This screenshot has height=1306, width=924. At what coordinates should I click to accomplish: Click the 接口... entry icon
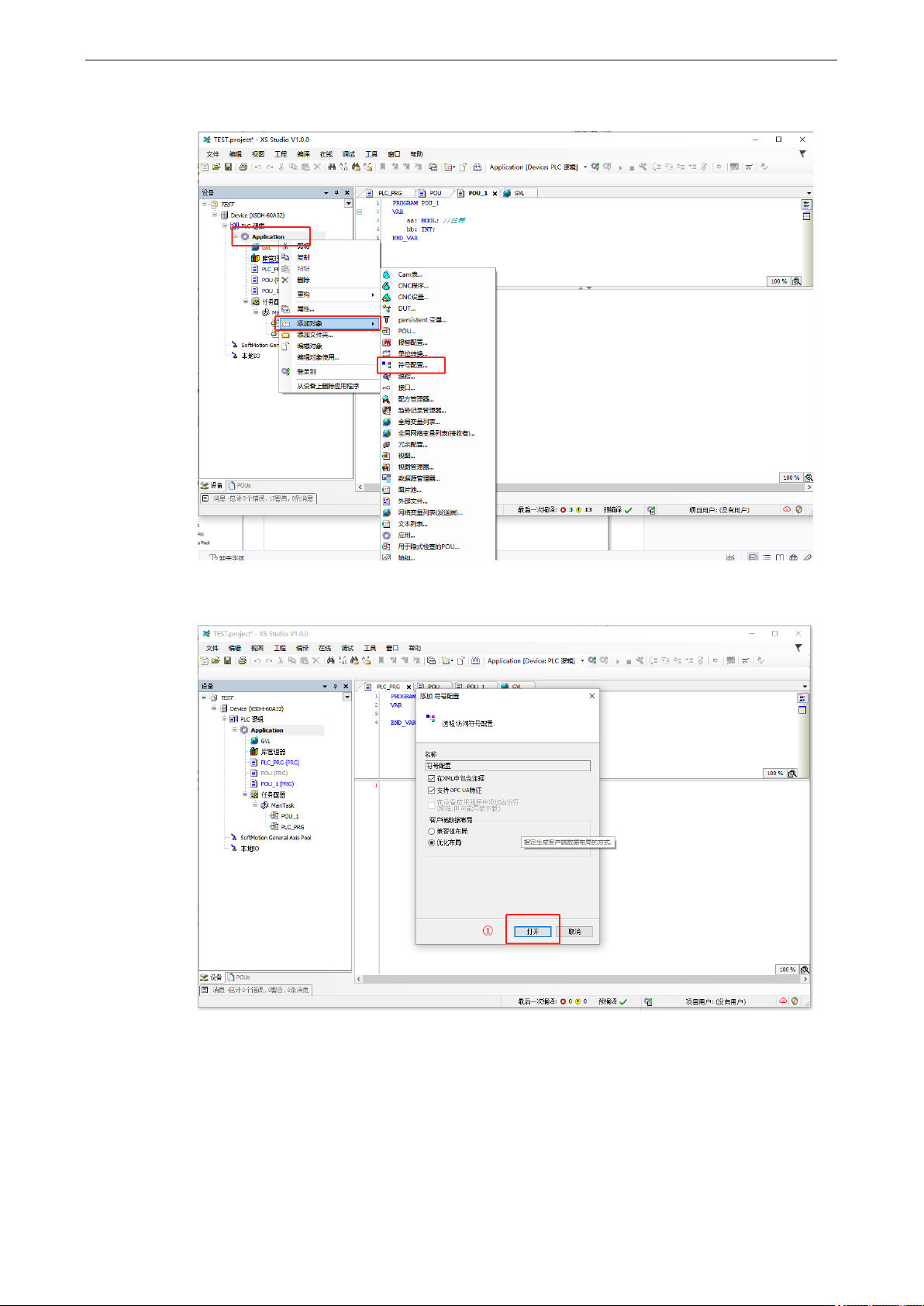(x=386, y=388)
